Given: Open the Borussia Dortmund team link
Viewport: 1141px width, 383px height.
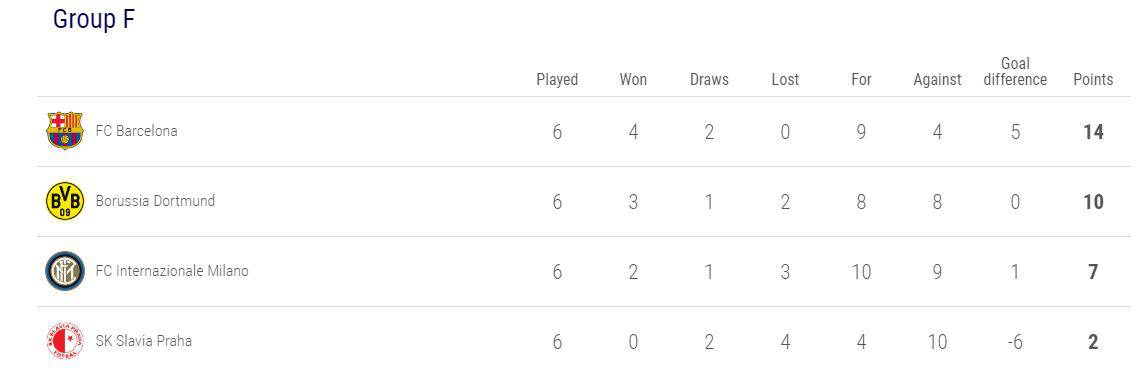Looking at the screenshot, I should click(x=155, y=201).
